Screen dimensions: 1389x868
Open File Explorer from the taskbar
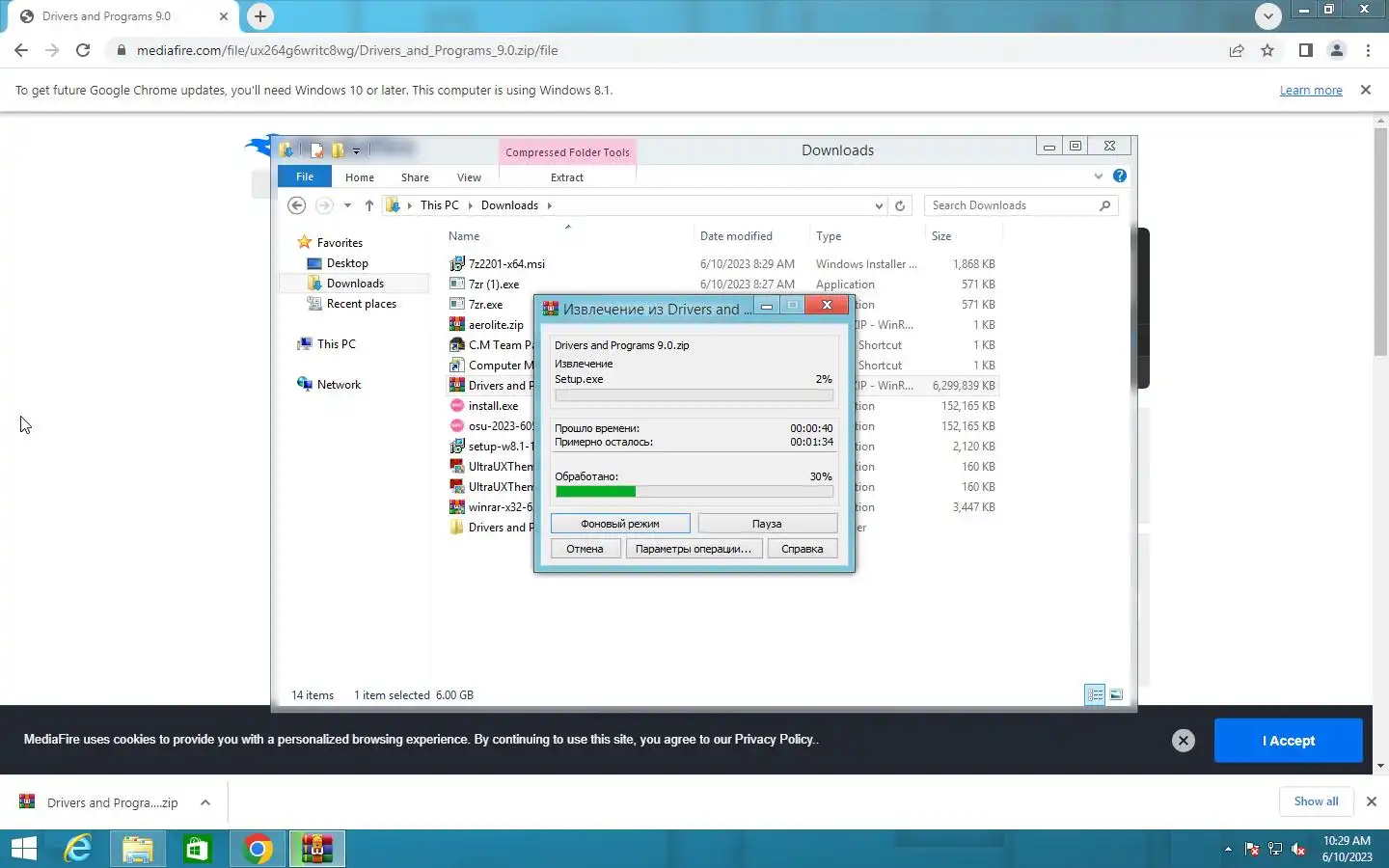point(138,849)
